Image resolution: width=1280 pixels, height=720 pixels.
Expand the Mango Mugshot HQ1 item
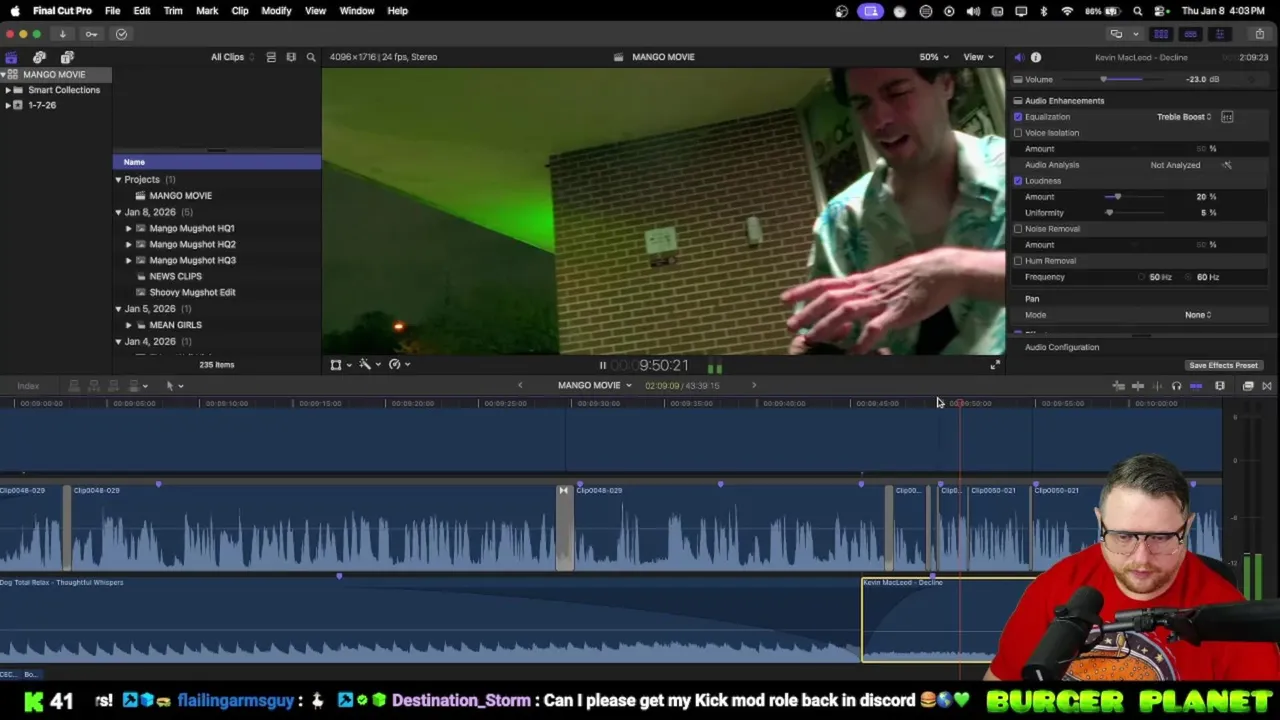tap(128, 228)
